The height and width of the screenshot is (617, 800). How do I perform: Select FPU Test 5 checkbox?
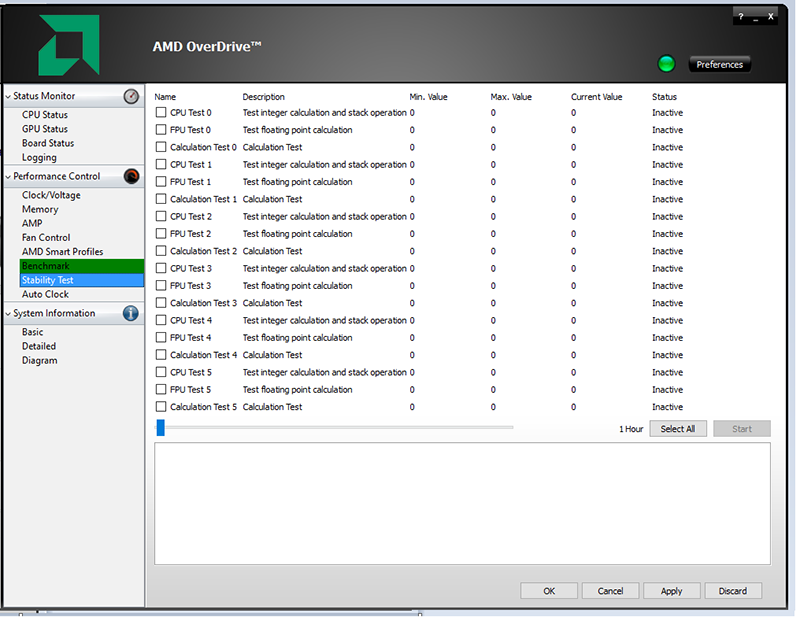click(x=161, y=389)
